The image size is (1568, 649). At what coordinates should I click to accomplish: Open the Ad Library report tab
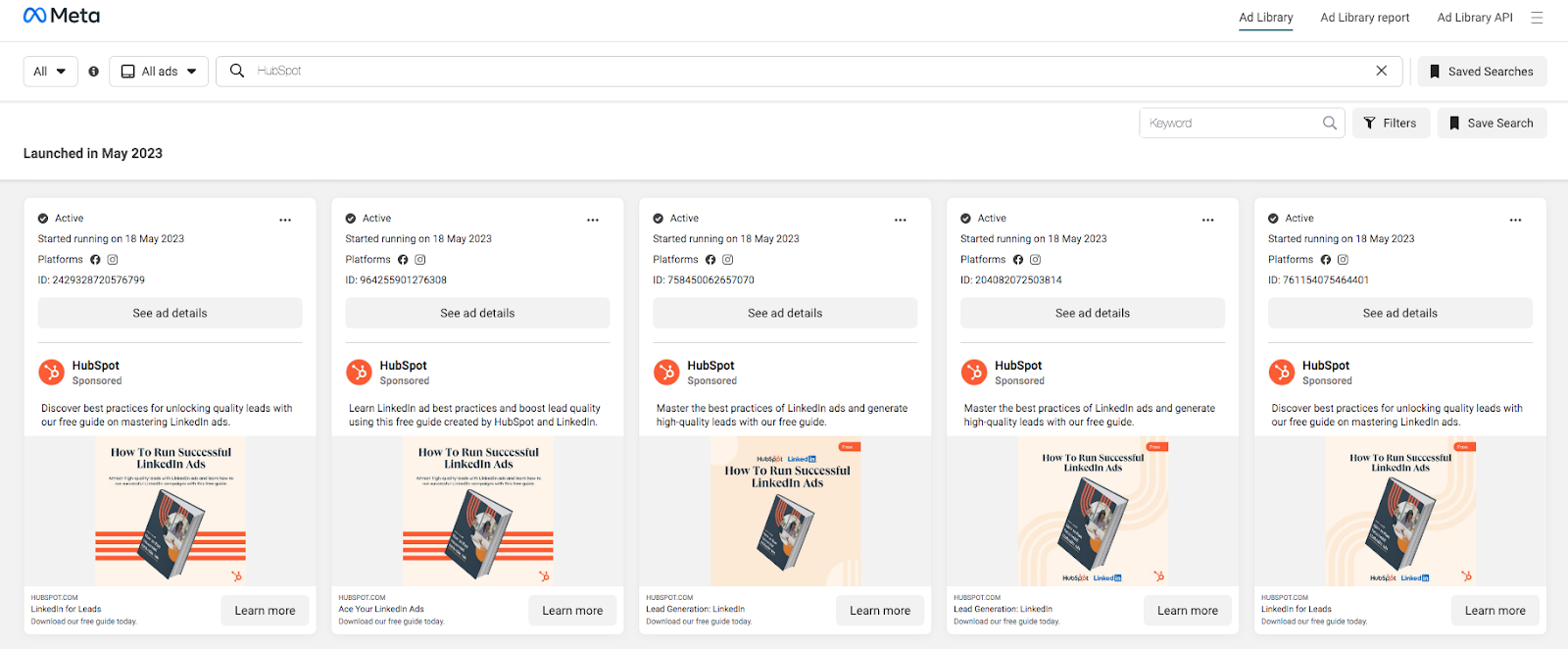pyautogui.click(x=1365, y=18)
